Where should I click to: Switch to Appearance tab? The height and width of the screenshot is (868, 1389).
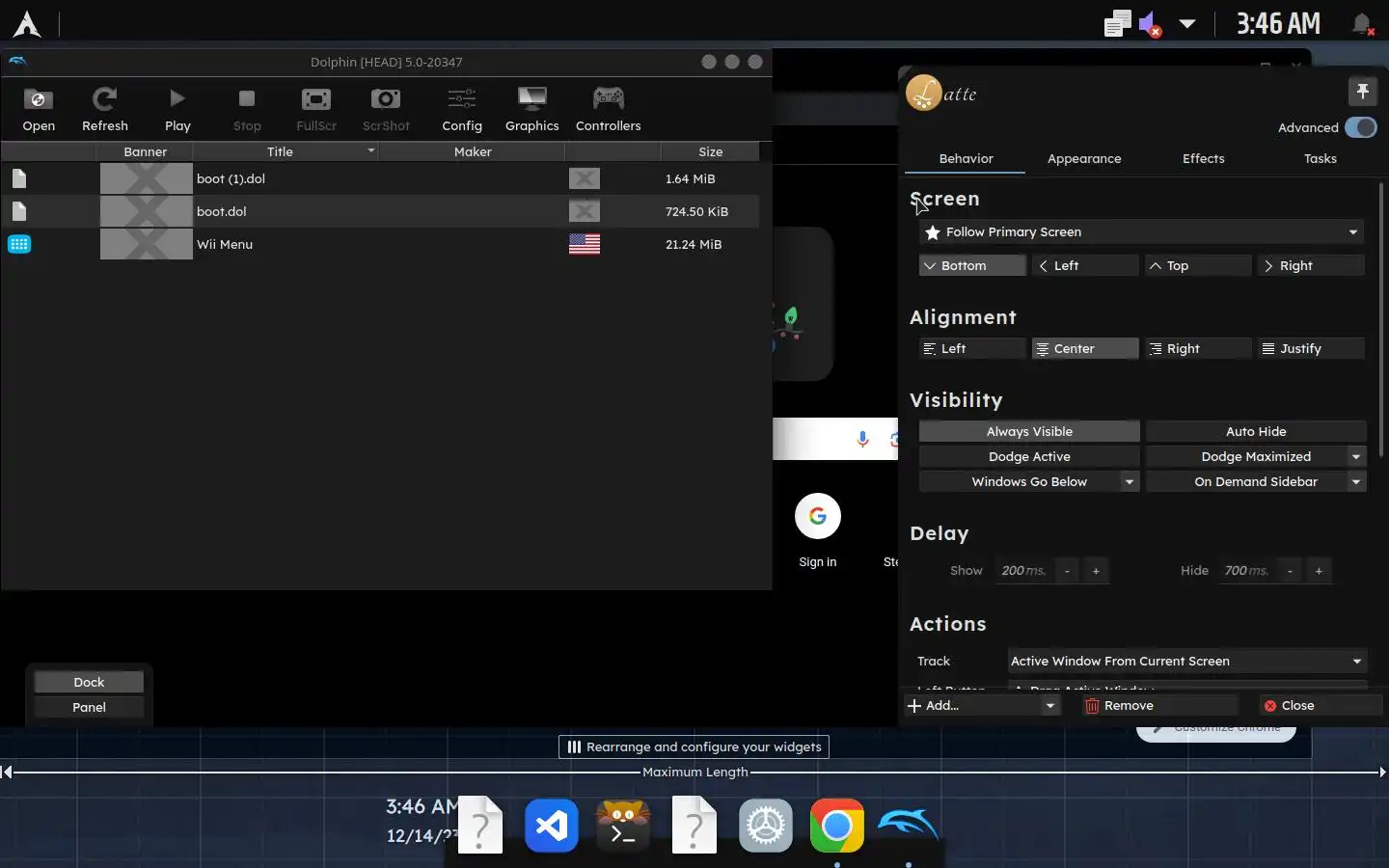point(1084,158)
